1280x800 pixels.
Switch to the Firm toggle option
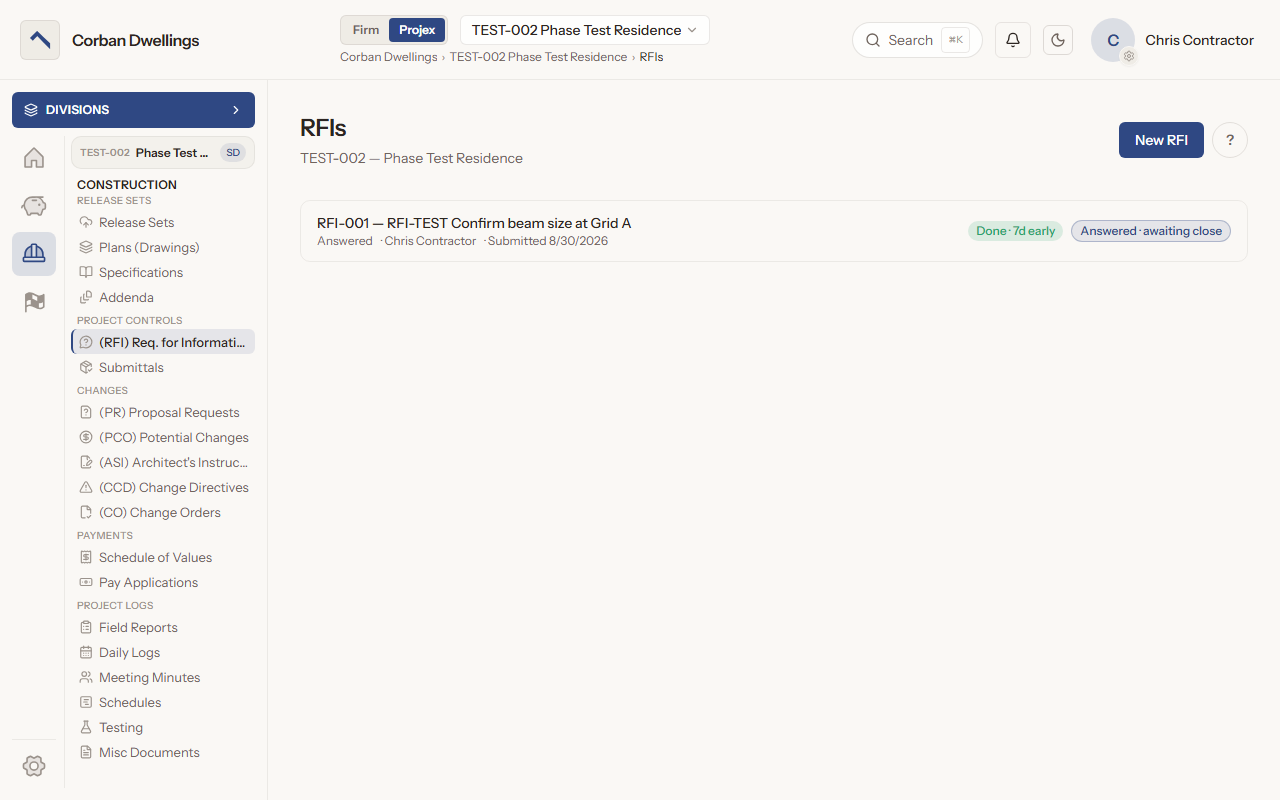366,30
